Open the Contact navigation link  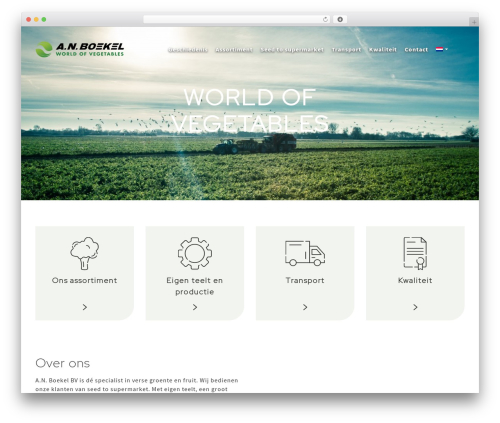(416, 50)
